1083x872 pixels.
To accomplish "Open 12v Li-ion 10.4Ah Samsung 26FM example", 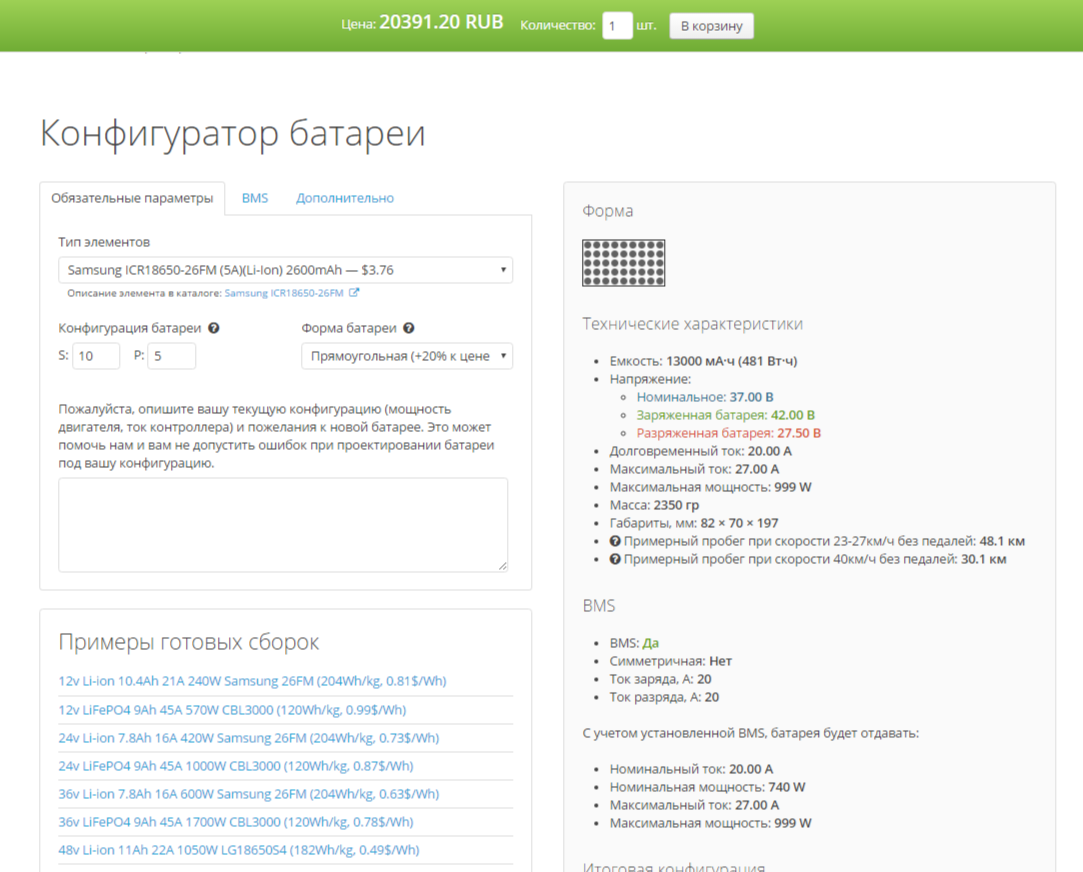I will tap(252, 681).
